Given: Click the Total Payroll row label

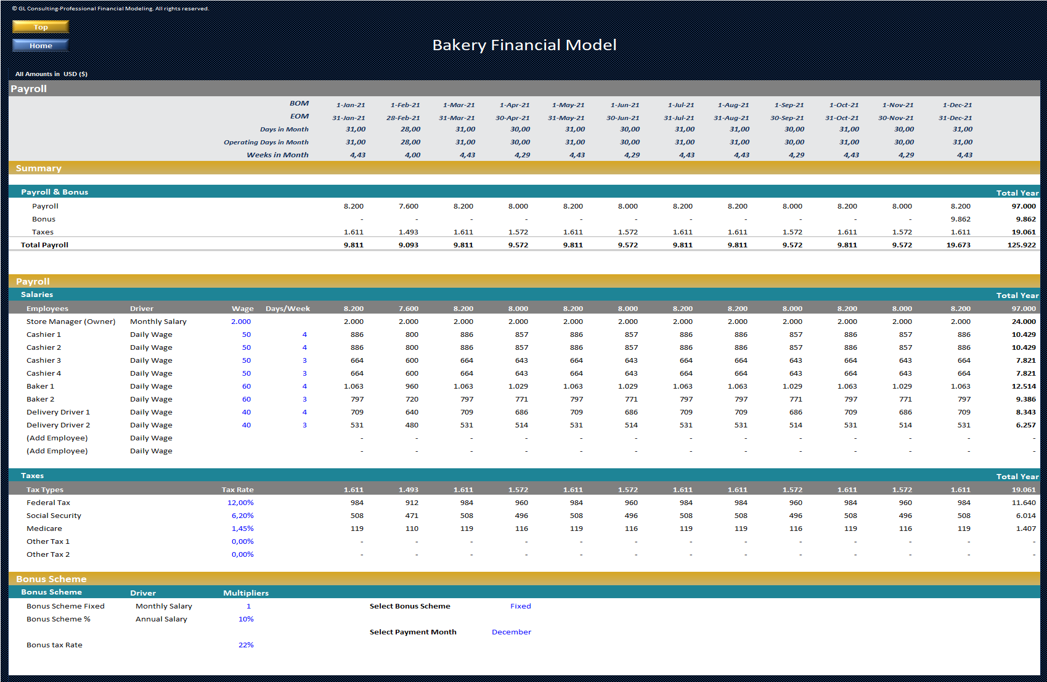Looking at the screenshot, I should pos(44,245).
